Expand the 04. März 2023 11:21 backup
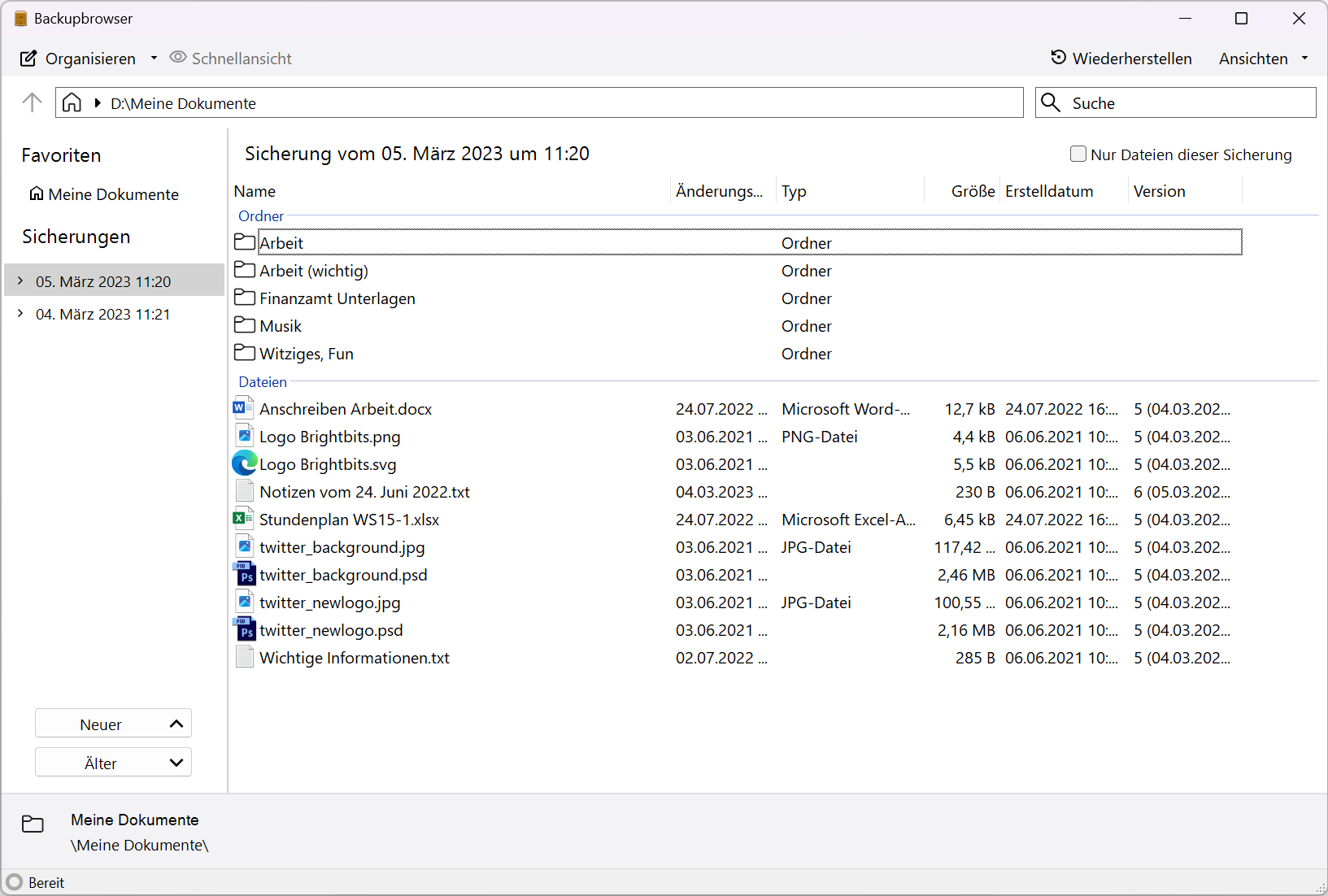Image resolution: width=1328 pixels, height=896 pixels. (x=20, y=313)
